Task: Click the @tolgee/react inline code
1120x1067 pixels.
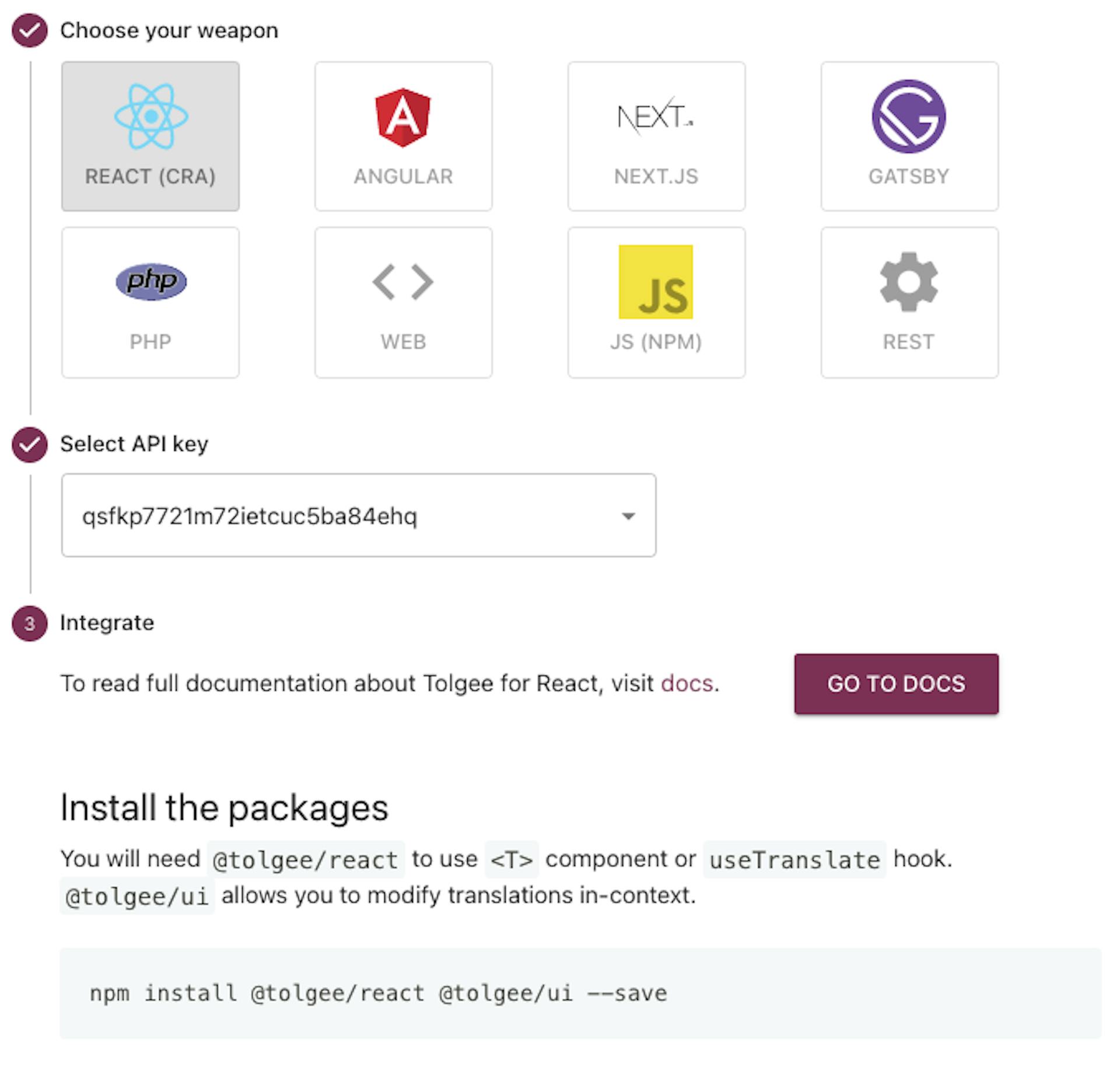Action: [306, 860]
